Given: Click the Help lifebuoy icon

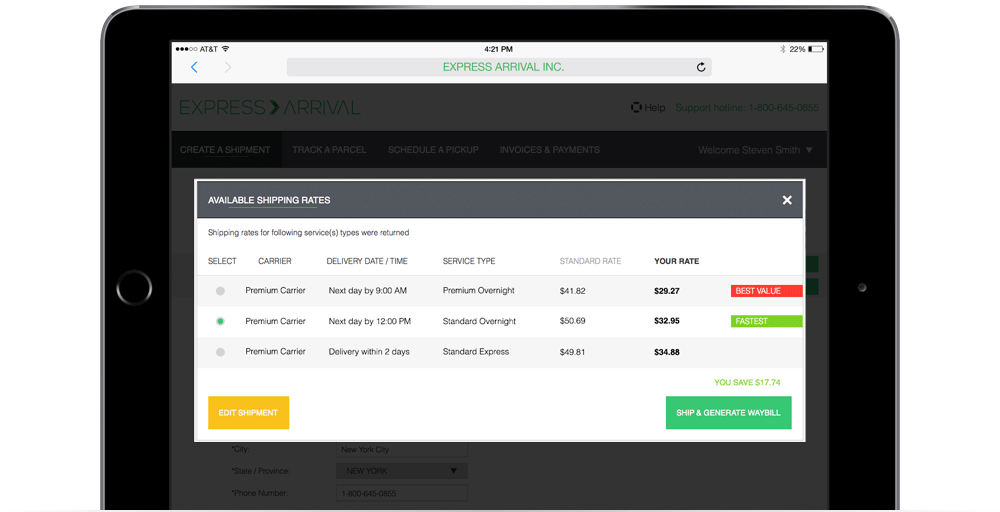Looking at the screenshot, I should [636, 107].
